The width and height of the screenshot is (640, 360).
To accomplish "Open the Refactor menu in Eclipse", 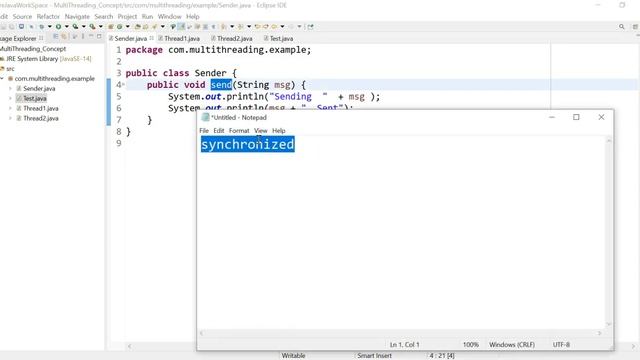I will 48,16.
